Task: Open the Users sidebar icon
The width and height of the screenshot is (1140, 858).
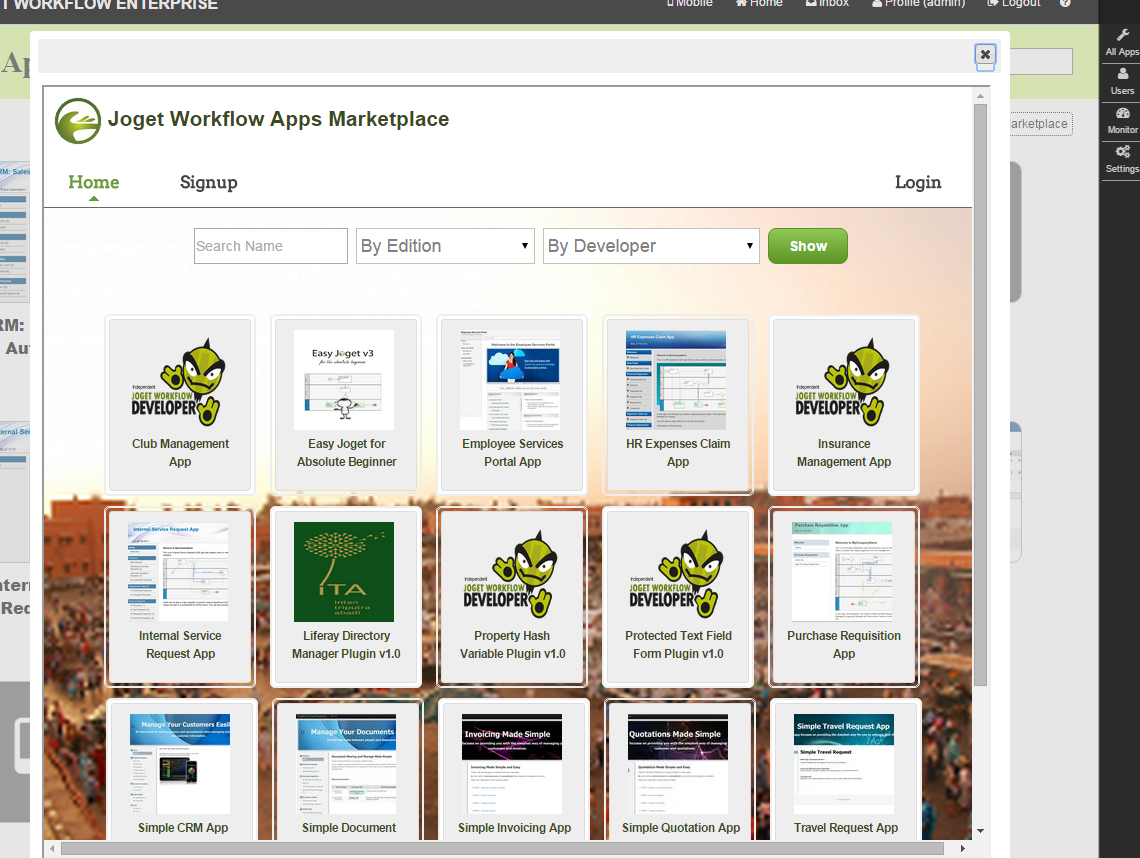Action: pyautogui.click(x=1122, y=75)
